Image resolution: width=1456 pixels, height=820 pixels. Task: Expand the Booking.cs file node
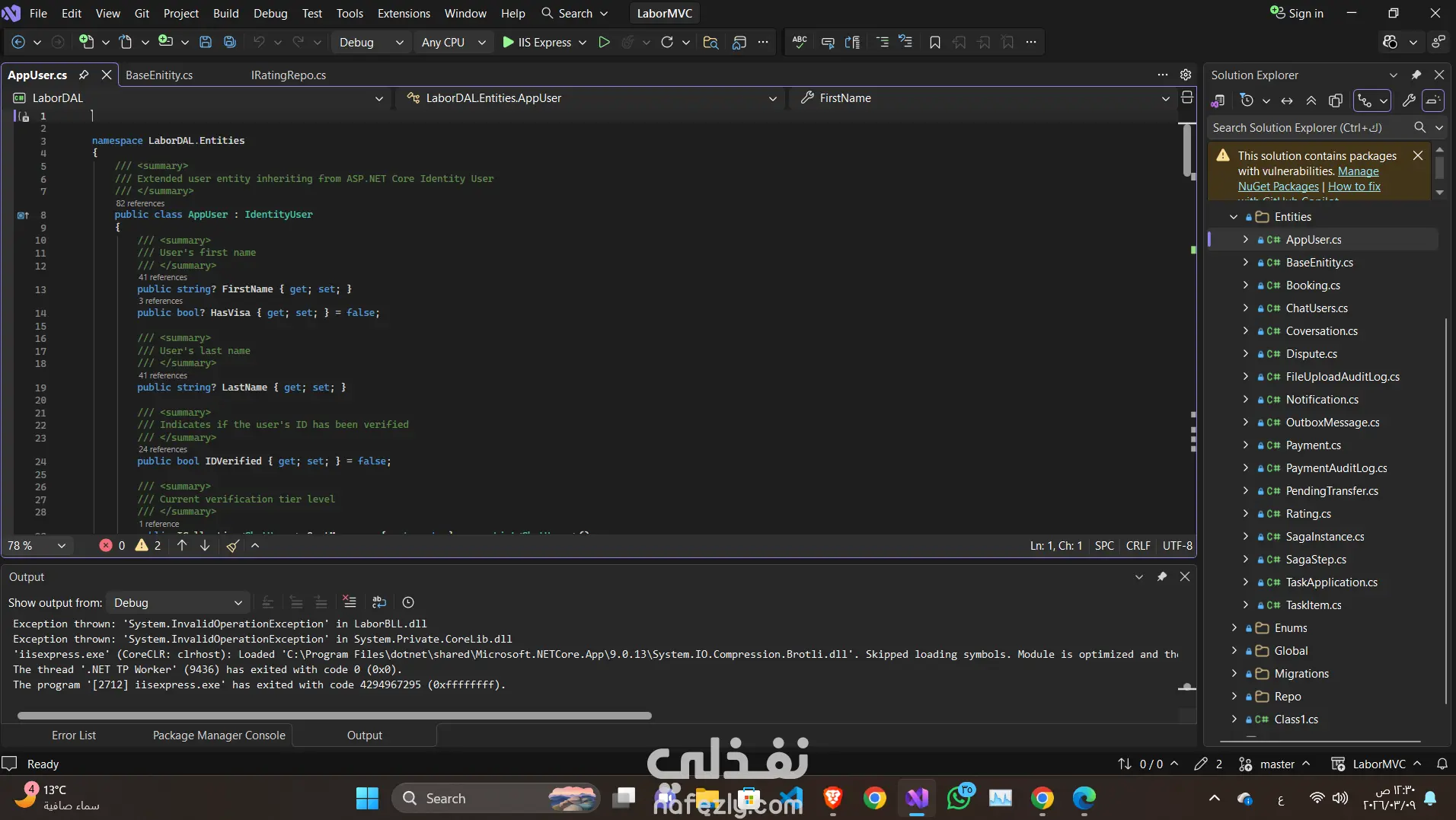tap(1245, 286)
